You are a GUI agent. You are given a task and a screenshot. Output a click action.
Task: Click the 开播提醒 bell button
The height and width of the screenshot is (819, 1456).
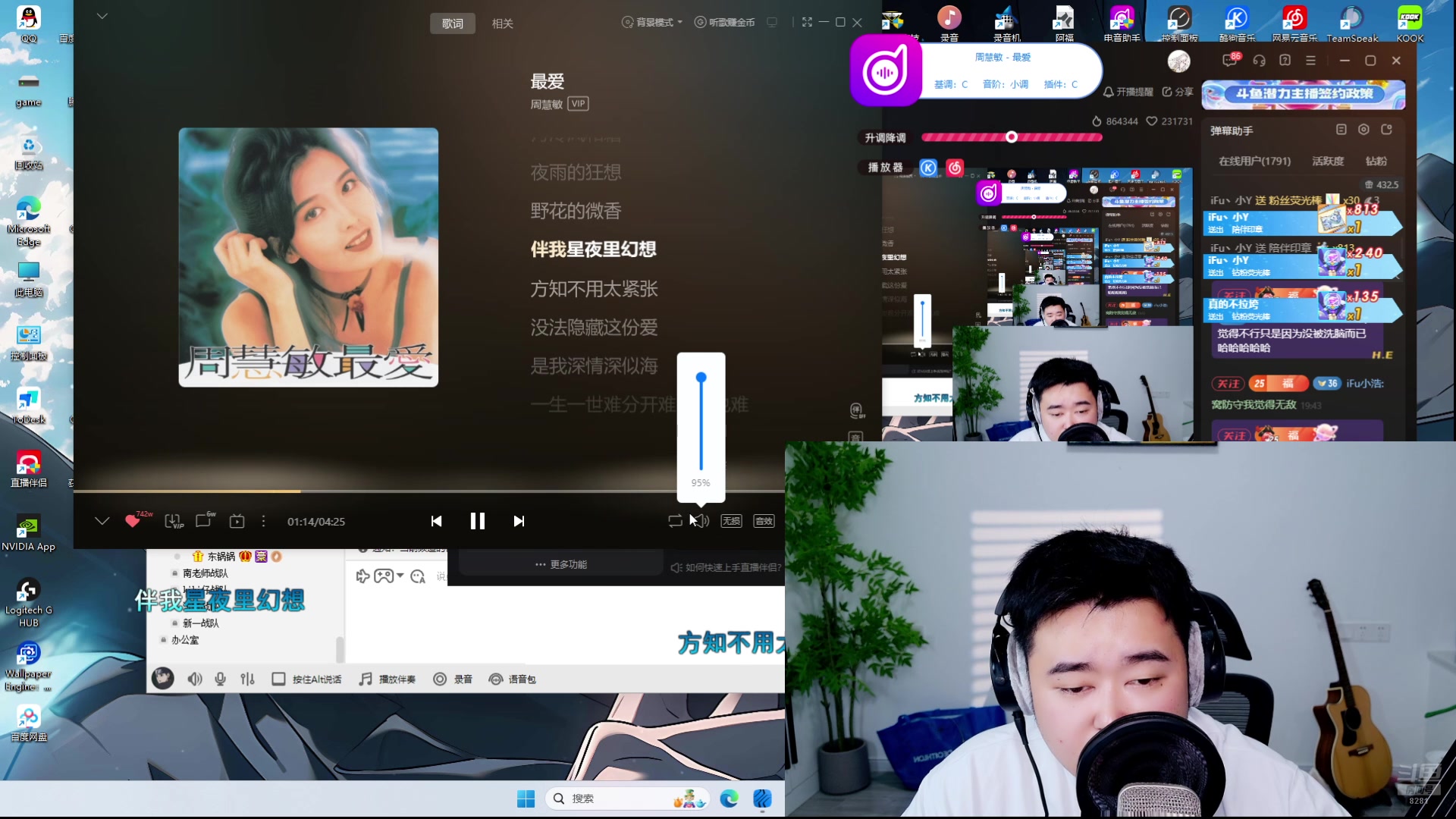click(1128, 92)
